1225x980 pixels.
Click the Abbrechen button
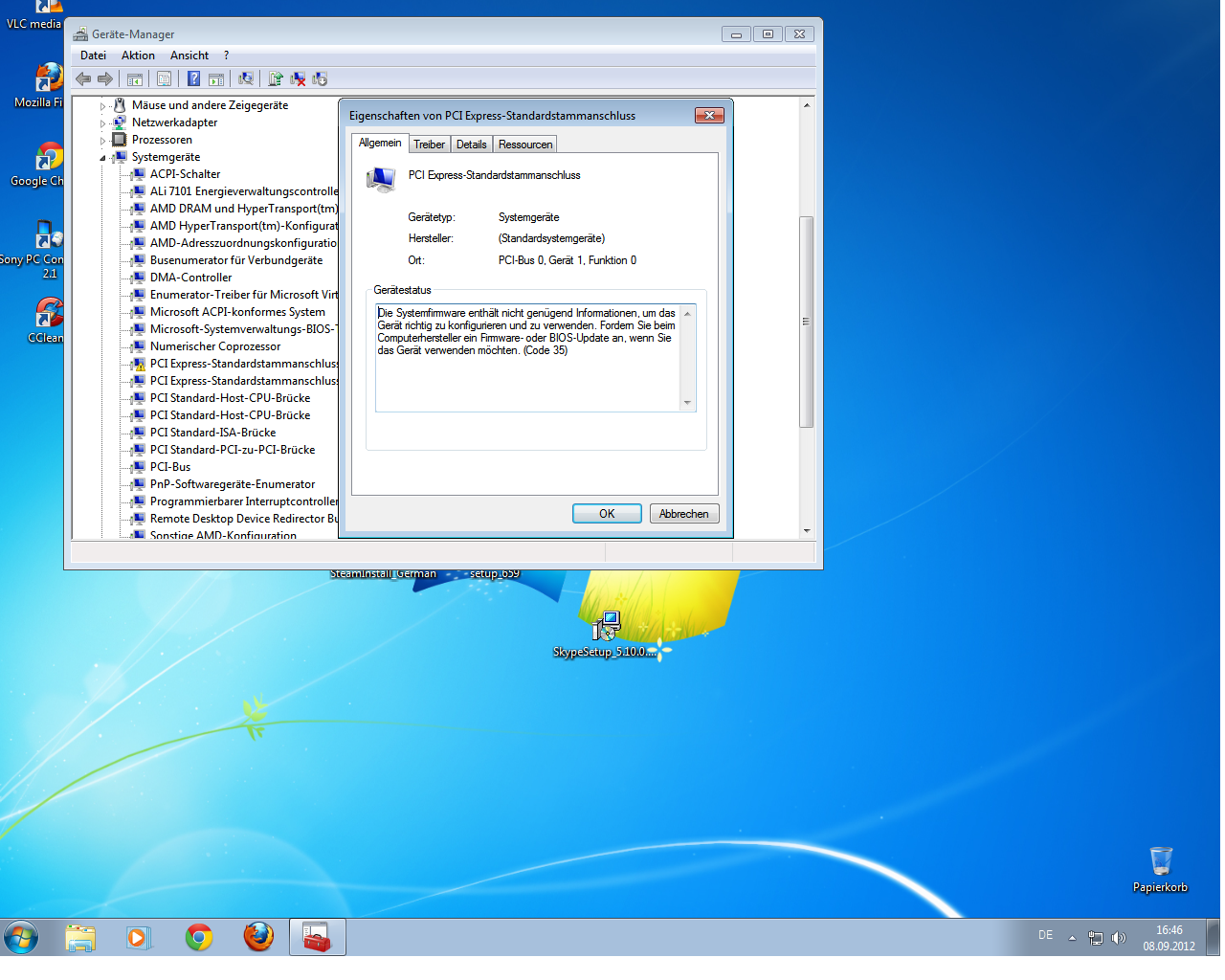(683, 514)
